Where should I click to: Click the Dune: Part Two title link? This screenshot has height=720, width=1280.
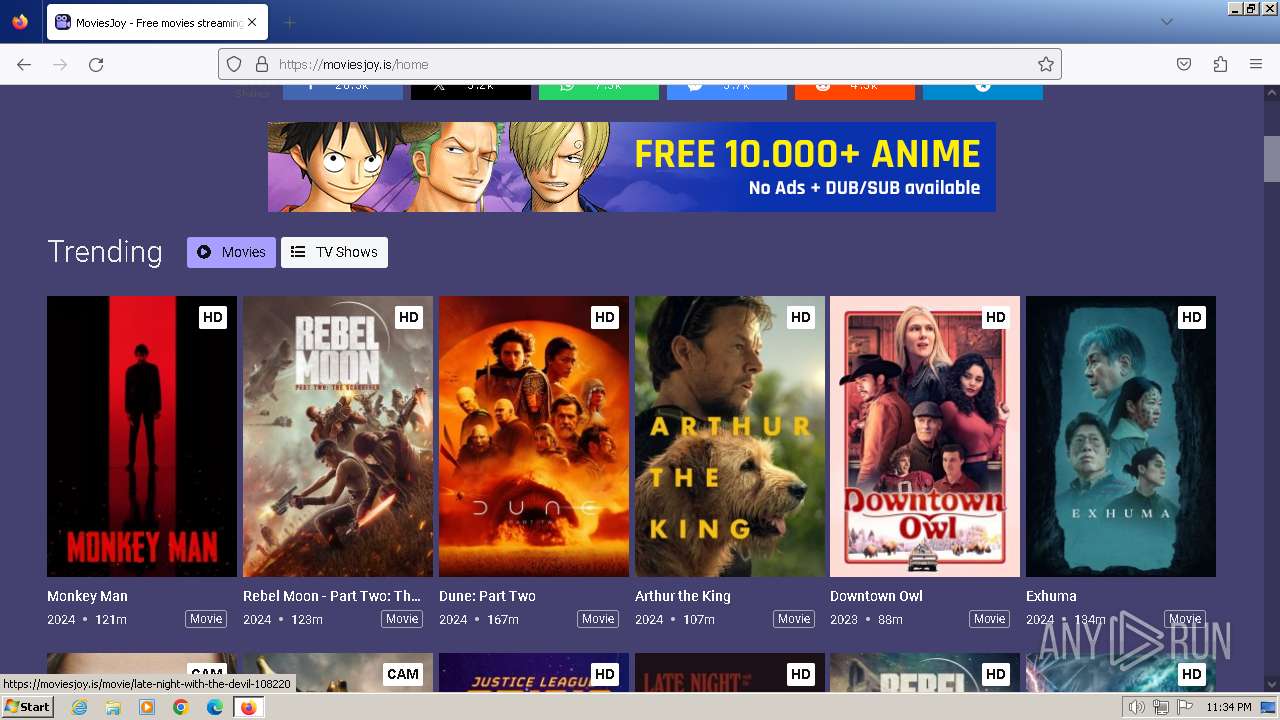pyautogui.click(x=487, y=596)
